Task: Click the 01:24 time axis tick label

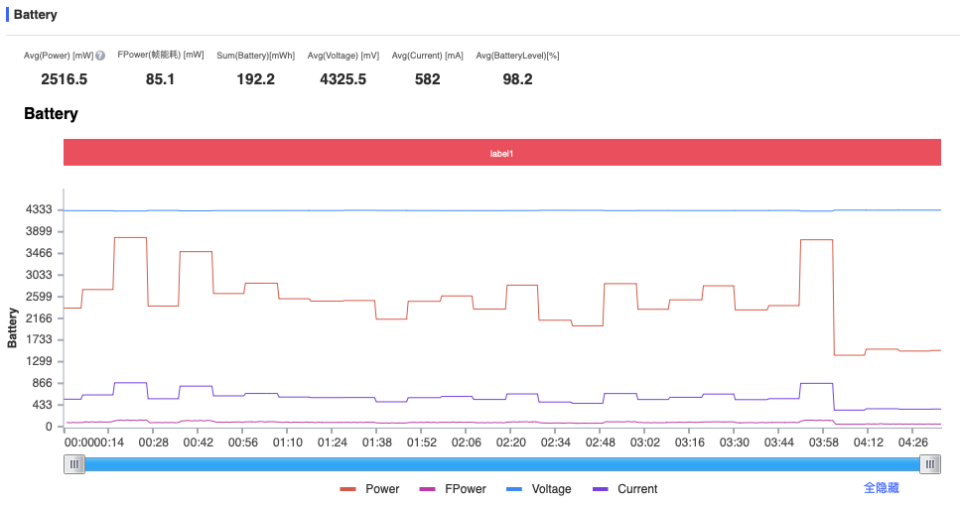Action: [332, 442]
